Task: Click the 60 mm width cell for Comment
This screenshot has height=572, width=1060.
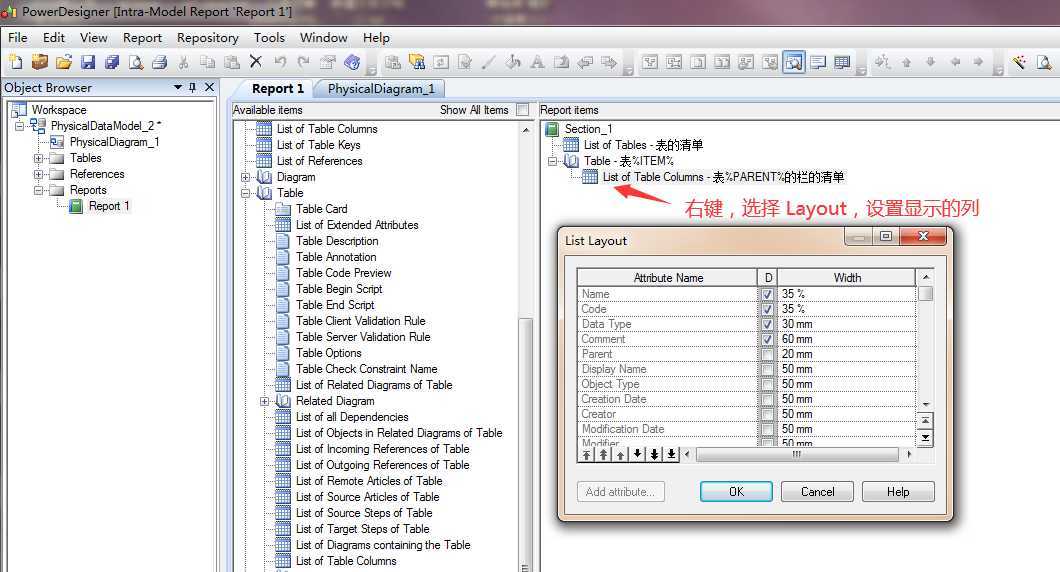Action: pyautogui.click(x=846, y=339)
